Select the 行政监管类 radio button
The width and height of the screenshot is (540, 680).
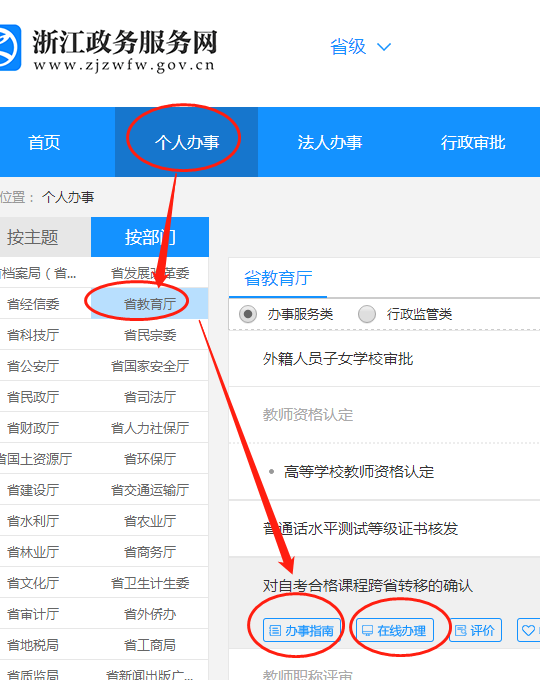pos(367,314)
